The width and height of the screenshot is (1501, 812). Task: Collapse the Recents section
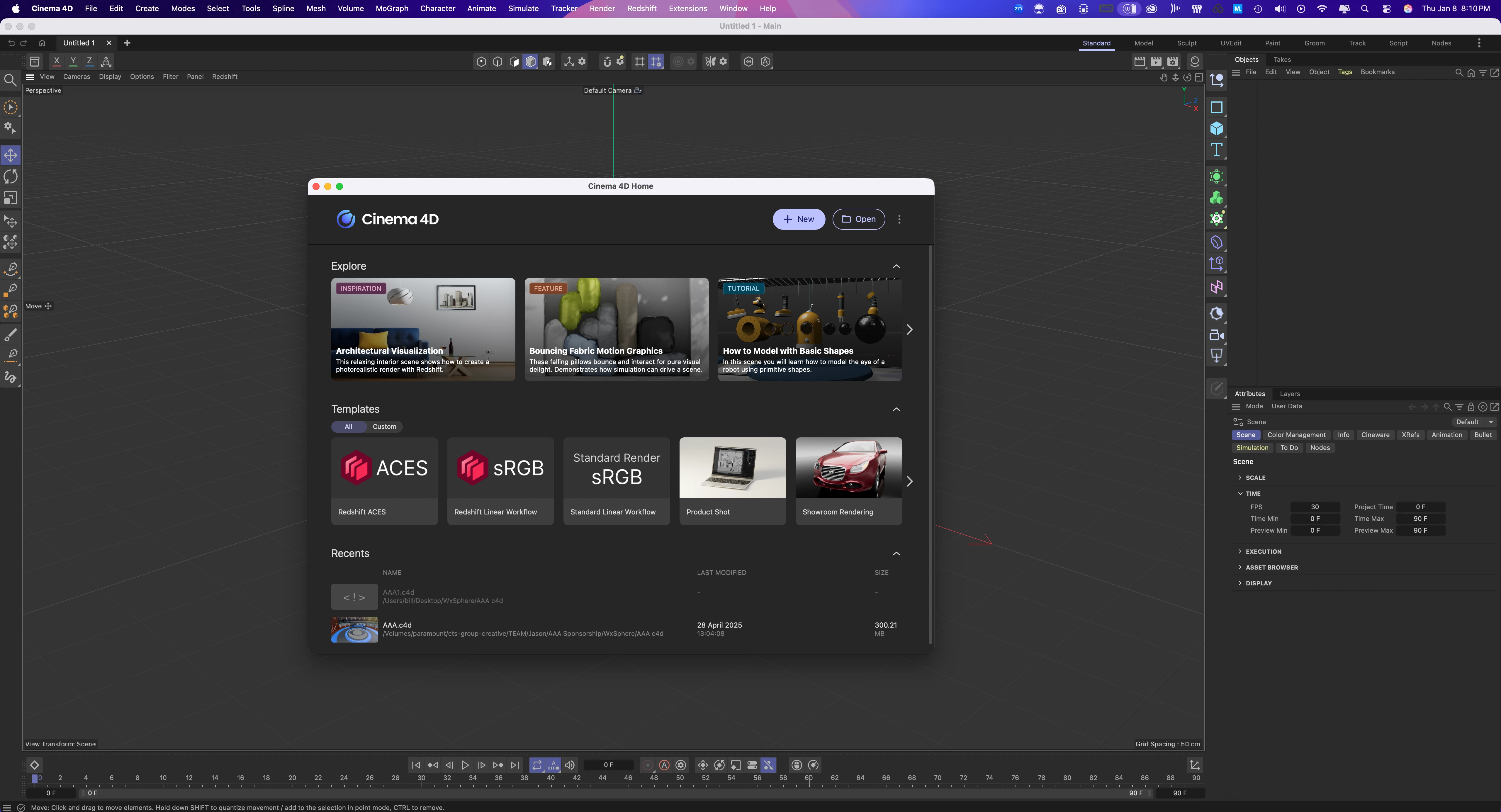(896, 553)
